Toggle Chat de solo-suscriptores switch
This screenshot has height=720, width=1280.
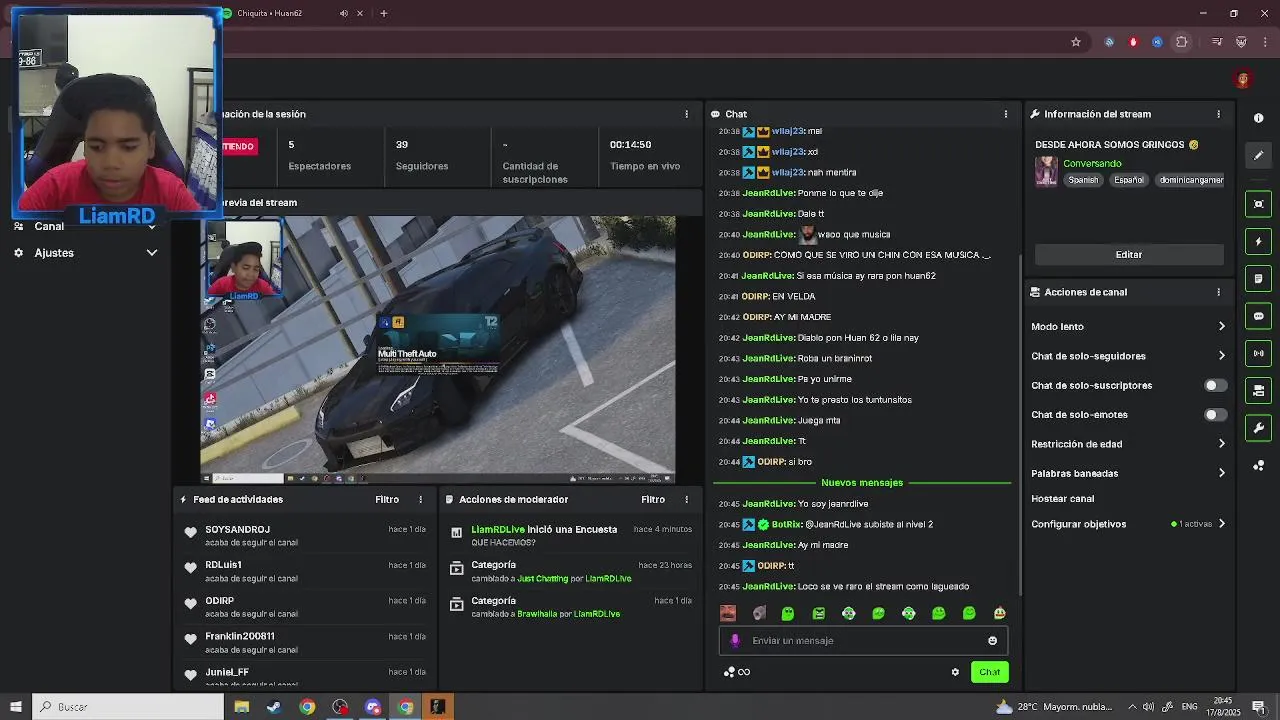[1215, 385]
